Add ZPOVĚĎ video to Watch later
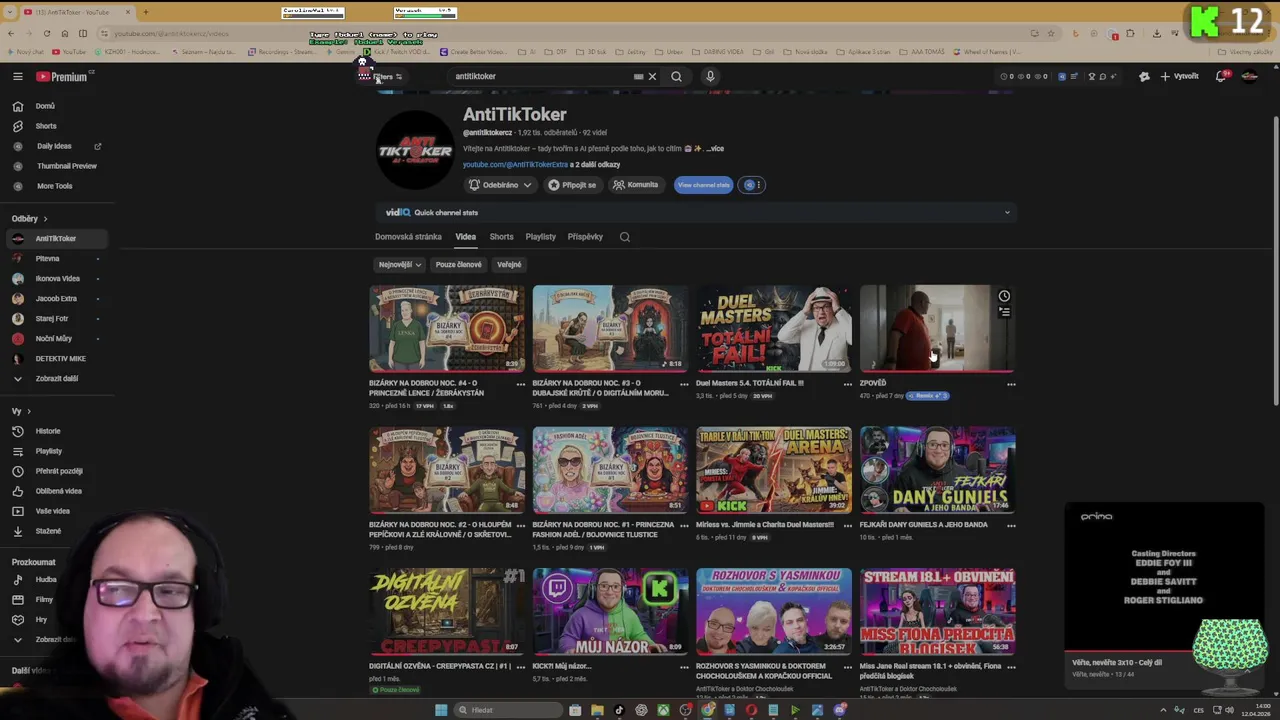Image resolution: width=1280 pixels, height=720 pixels. tap(1004, 296)
